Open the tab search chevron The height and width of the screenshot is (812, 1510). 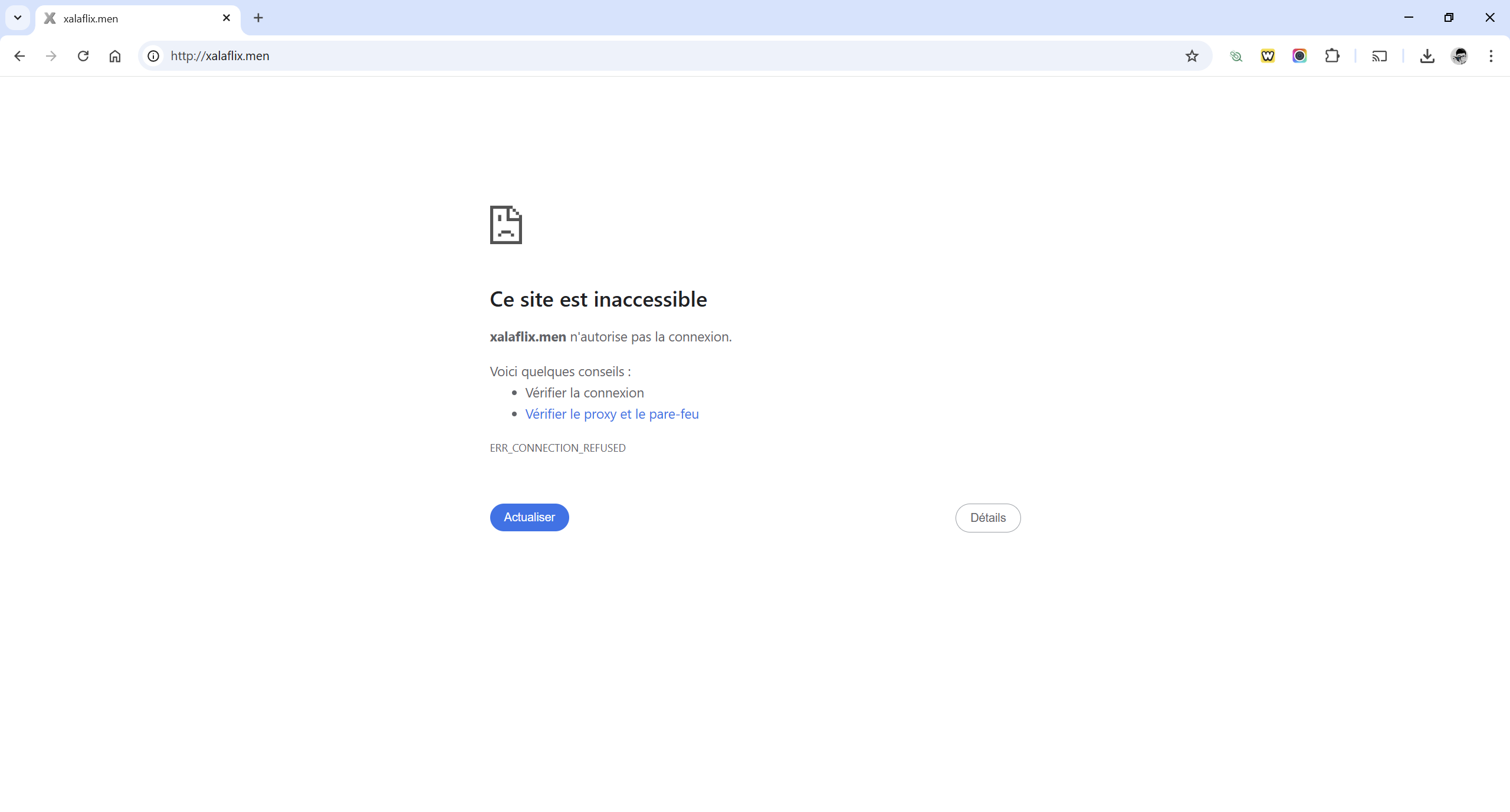(17, 18)
